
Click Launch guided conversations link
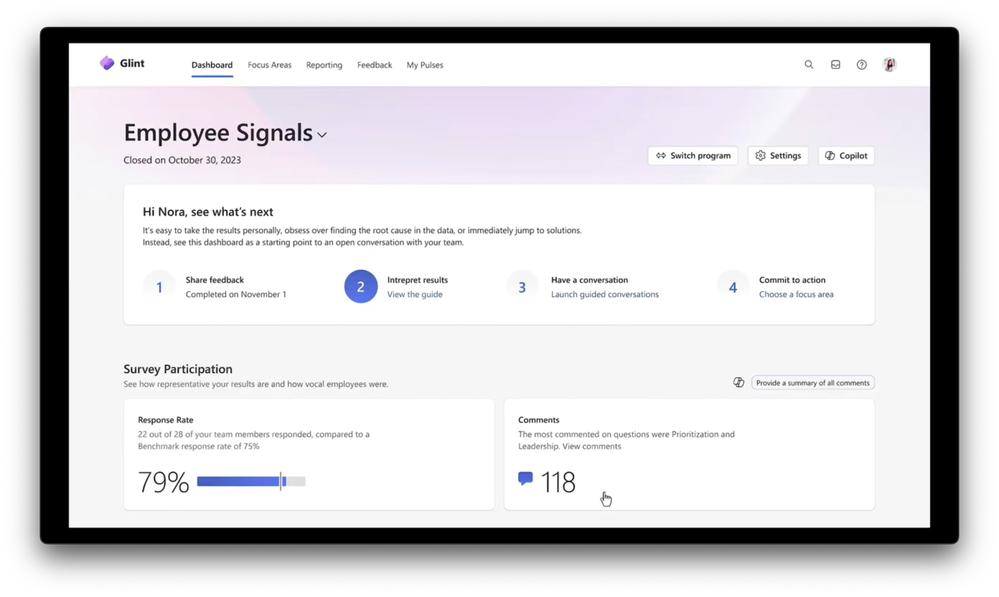(x=605, y=294)
